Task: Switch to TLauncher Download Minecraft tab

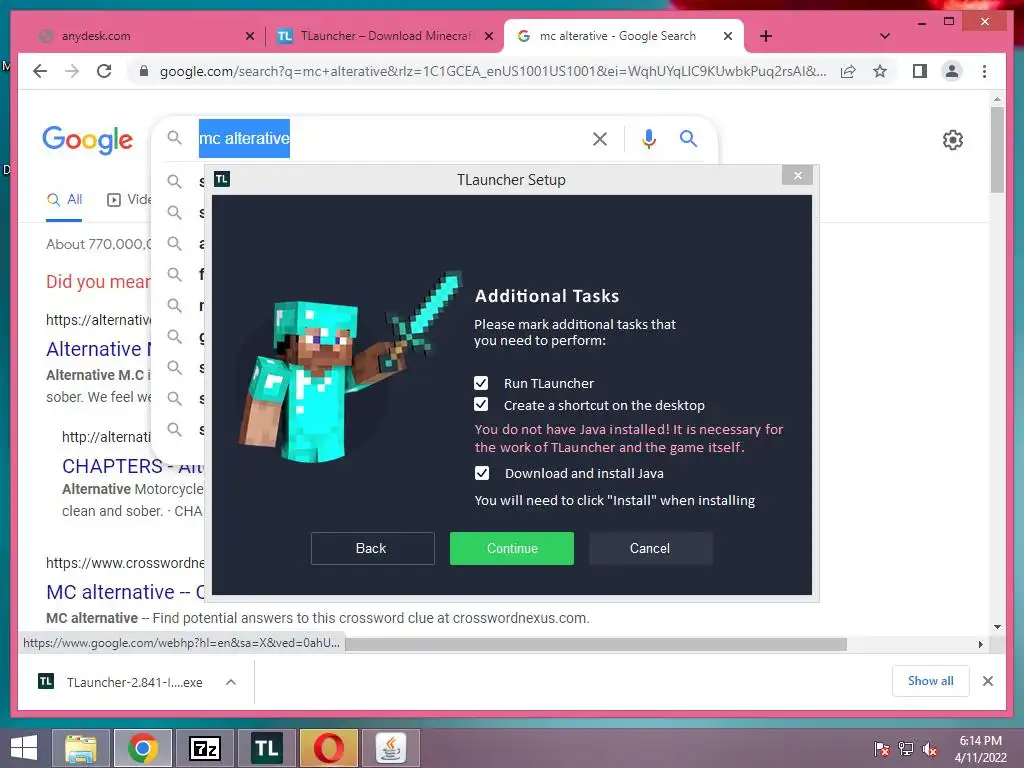Action: 385,36
